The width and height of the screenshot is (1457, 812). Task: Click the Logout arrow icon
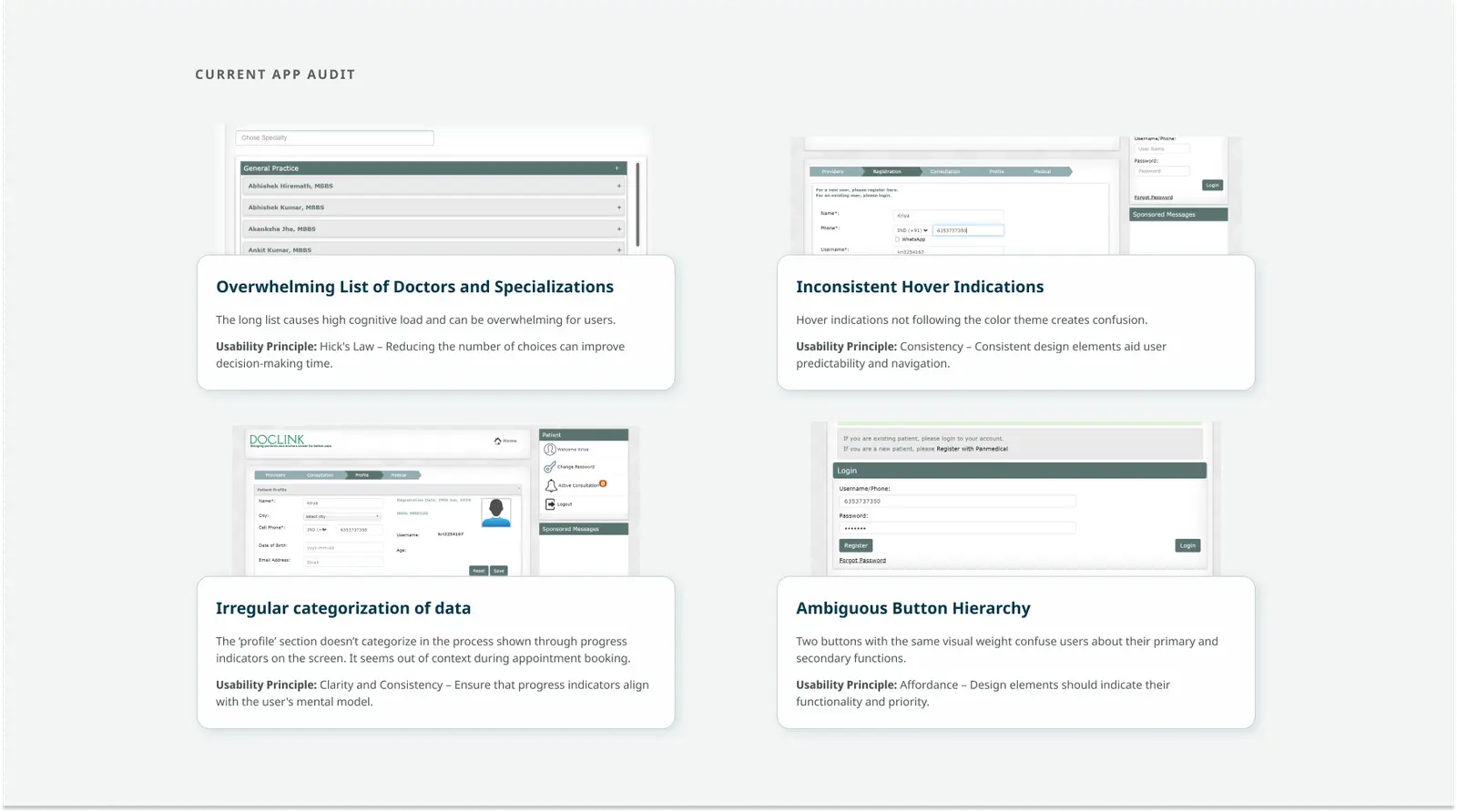[550, 503]
